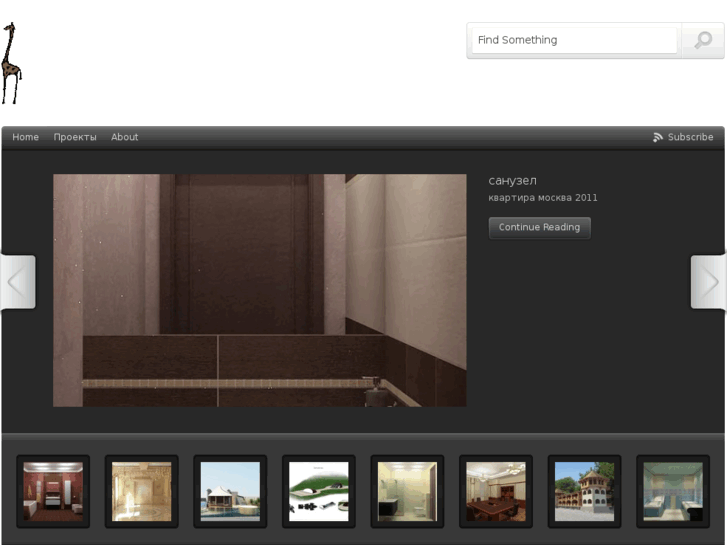The height and width of the screenshot is (545, 727).
Task: Select the green site plan thumbnail
Action: point(319,491)
